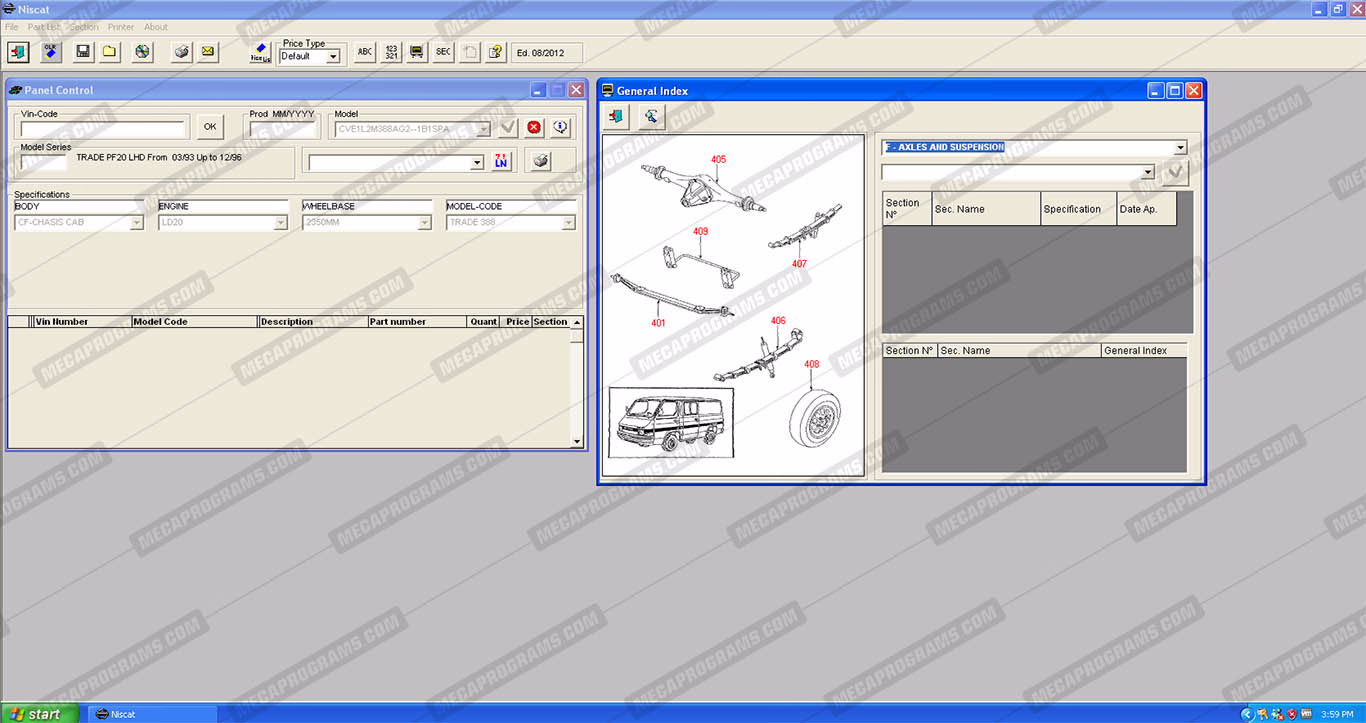Viewport: 1366px width, 723px height.
Task: Open the File menu
Action: pos(12,27)
